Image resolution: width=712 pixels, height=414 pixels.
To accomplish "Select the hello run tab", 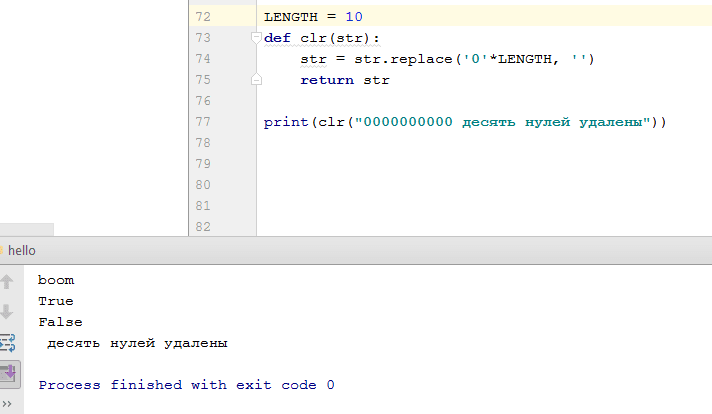I will pos(21,251).
